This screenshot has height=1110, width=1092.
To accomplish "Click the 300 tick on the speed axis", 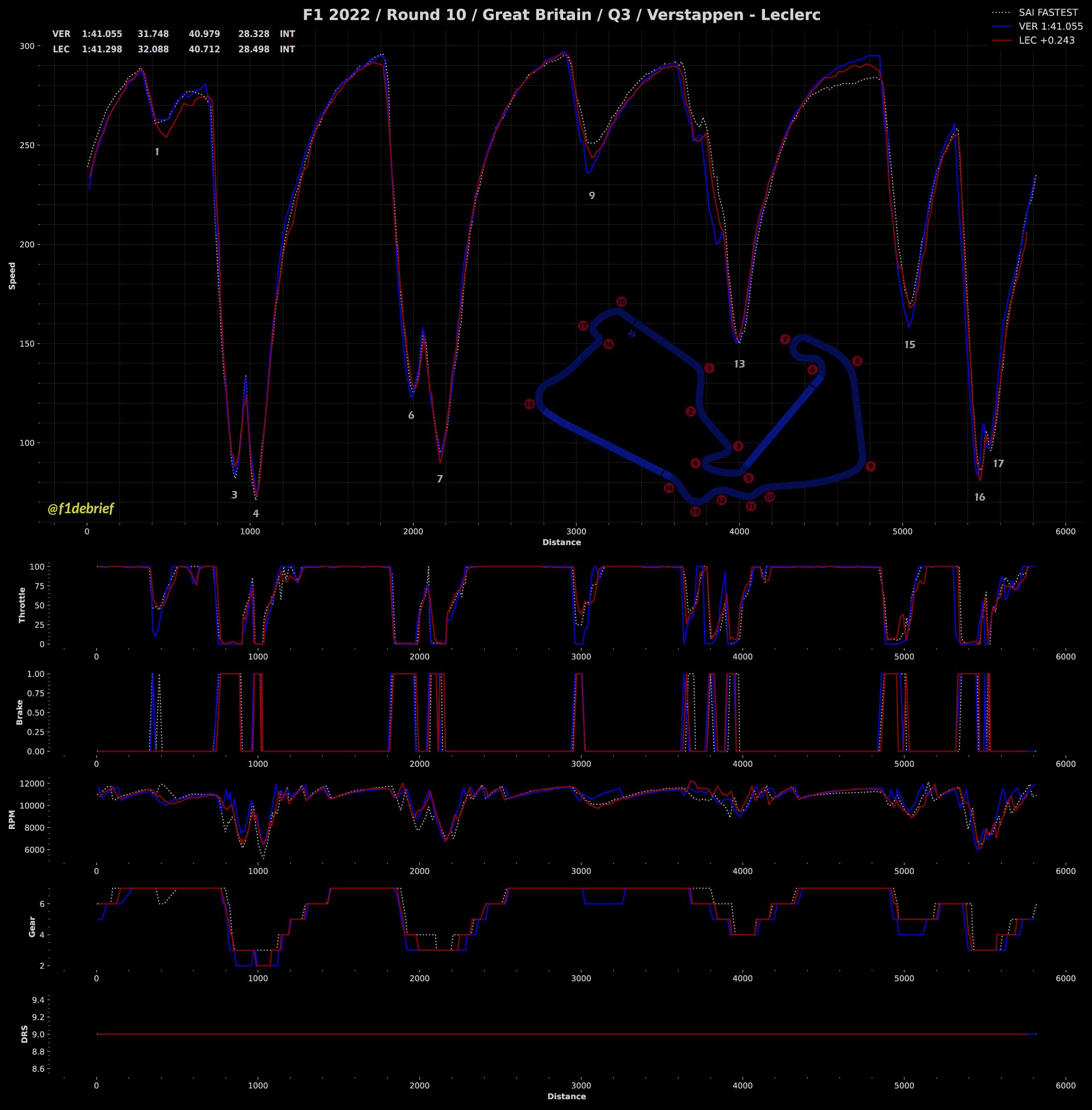I will point(27,46).
